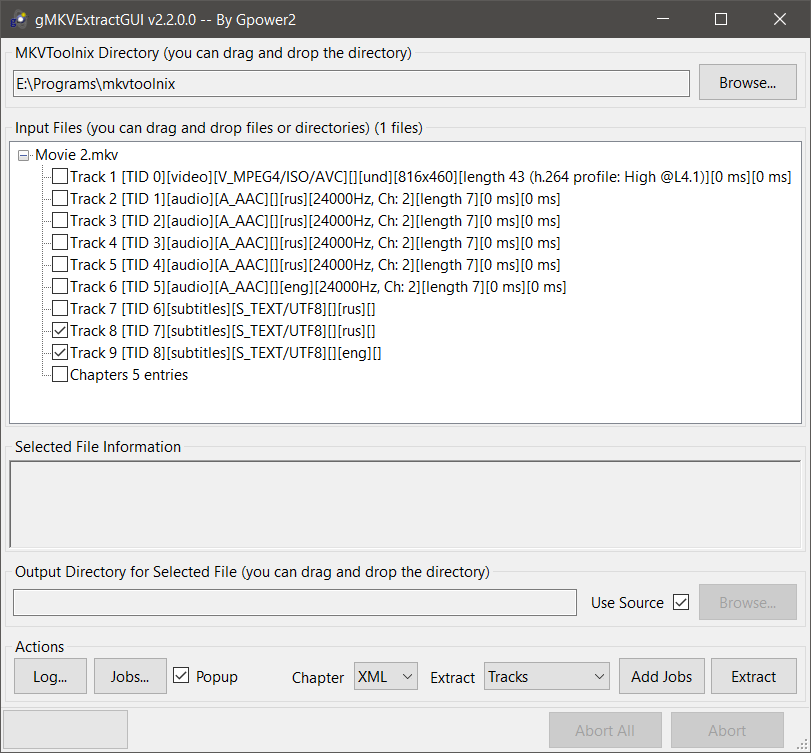Check Track 7 subtitles checkbox
The width and height of the screenshot is (811, 753).
[60, 309]
